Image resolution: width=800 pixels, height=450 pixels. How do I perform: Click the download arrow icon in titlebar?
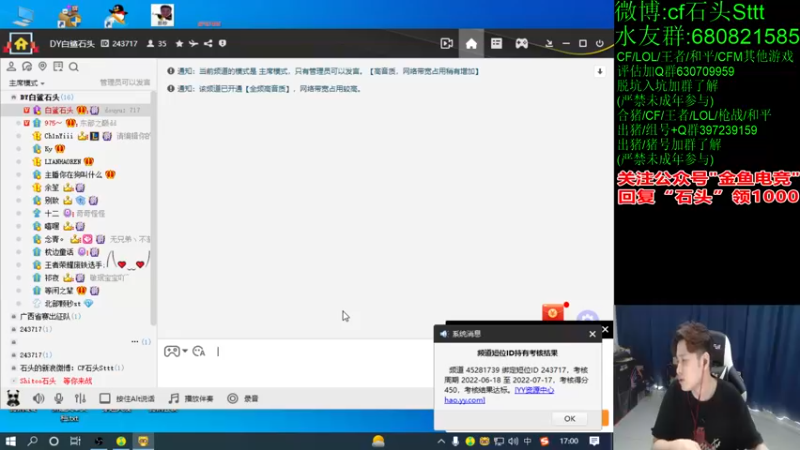(549, 43)
